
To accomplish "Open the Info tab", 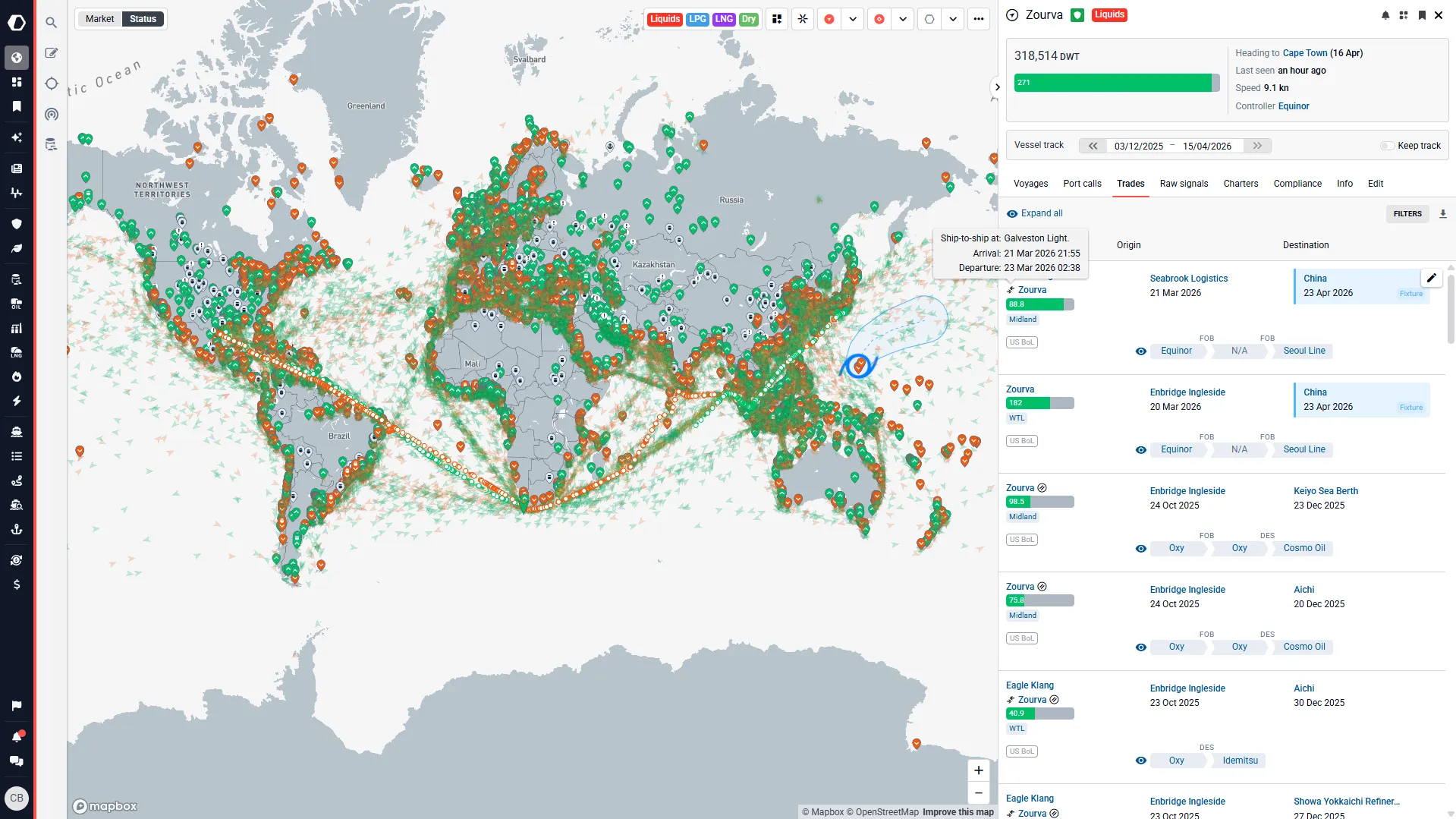I will click(1344, 184).
